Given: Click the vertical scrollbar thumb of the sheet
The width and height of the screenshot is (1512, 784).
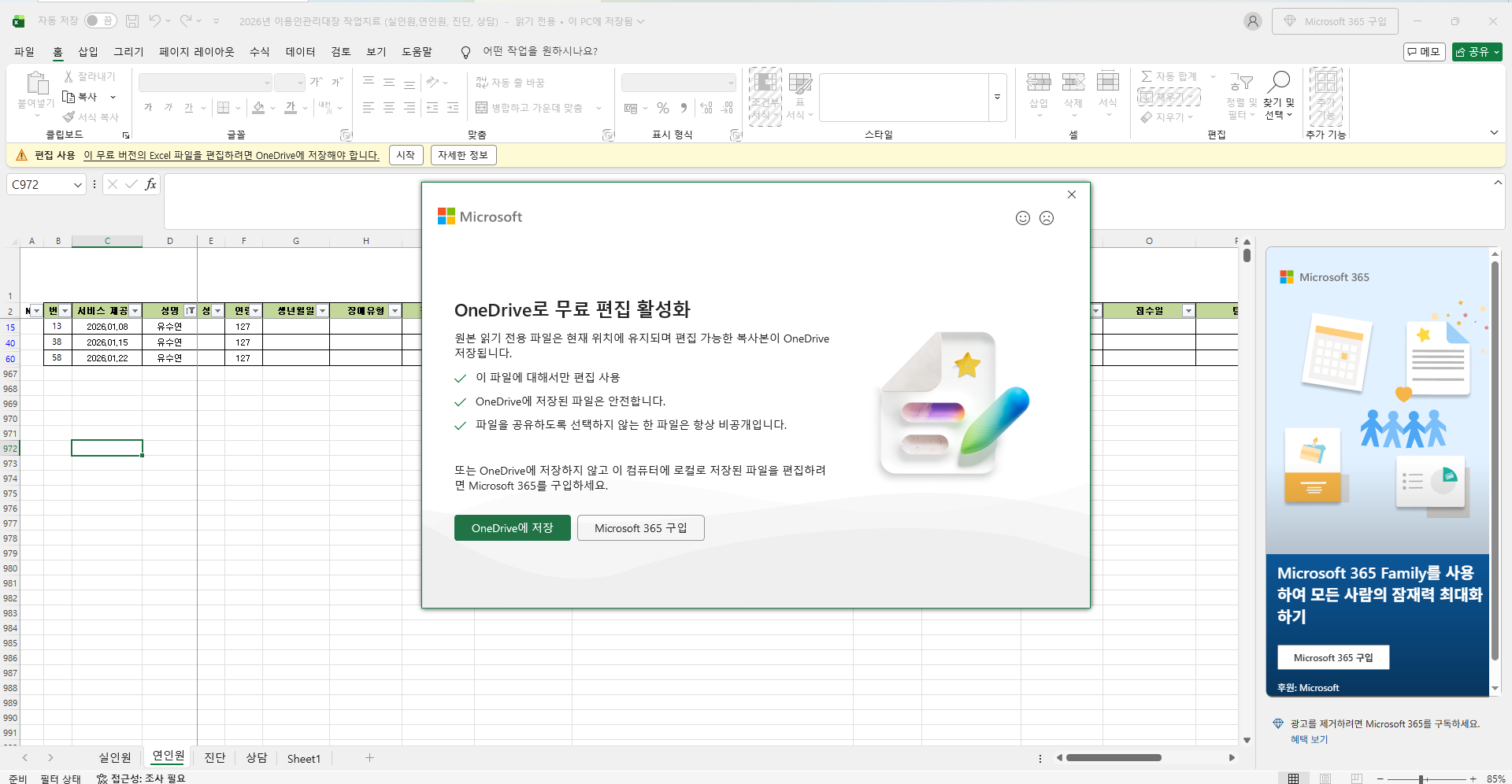Looking at the screenshot, I should [1247, 255].
